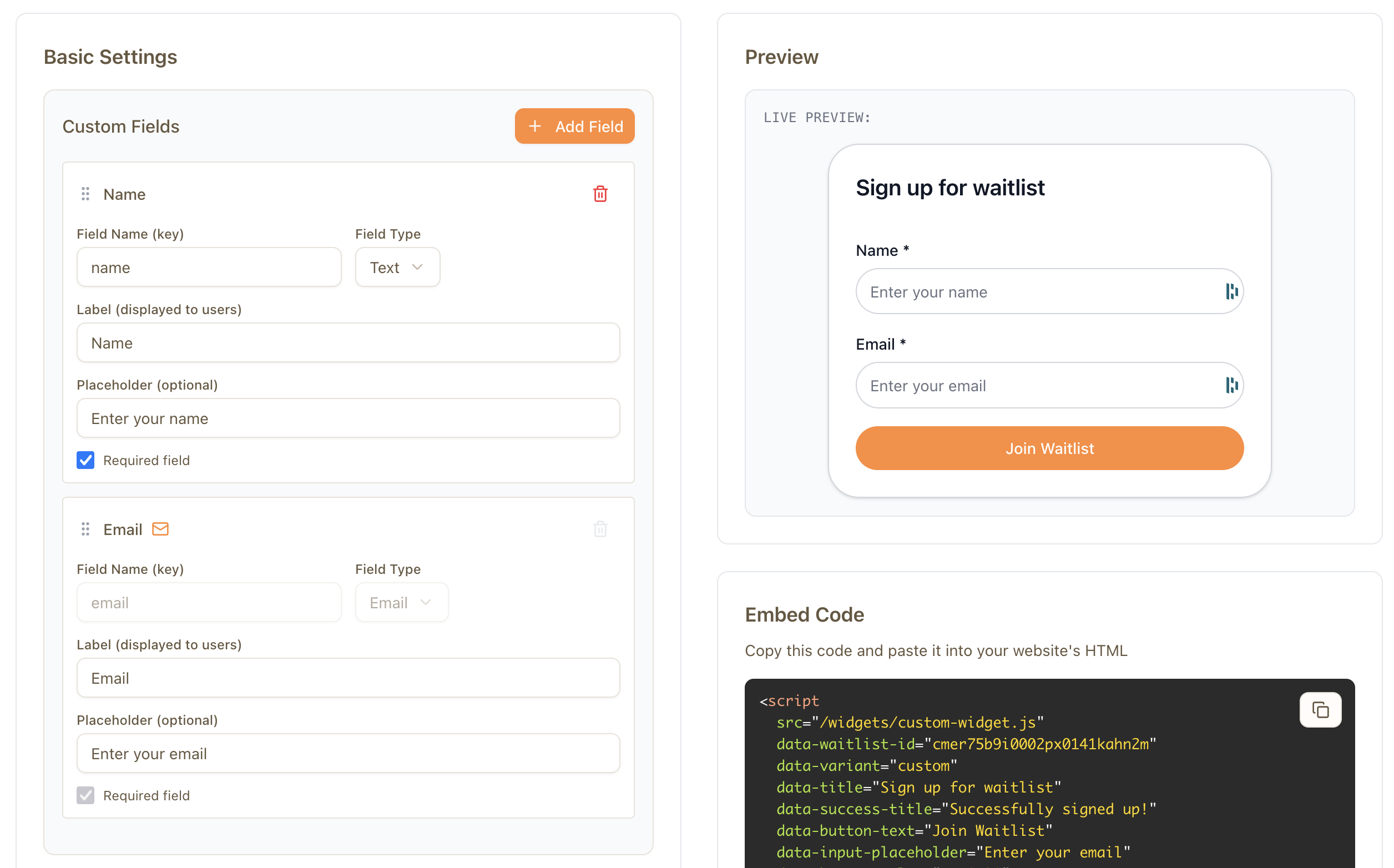Click the envelope icon beside Email heading
The height and width of the screenshot is (868, 1394).
click(160, 529)
